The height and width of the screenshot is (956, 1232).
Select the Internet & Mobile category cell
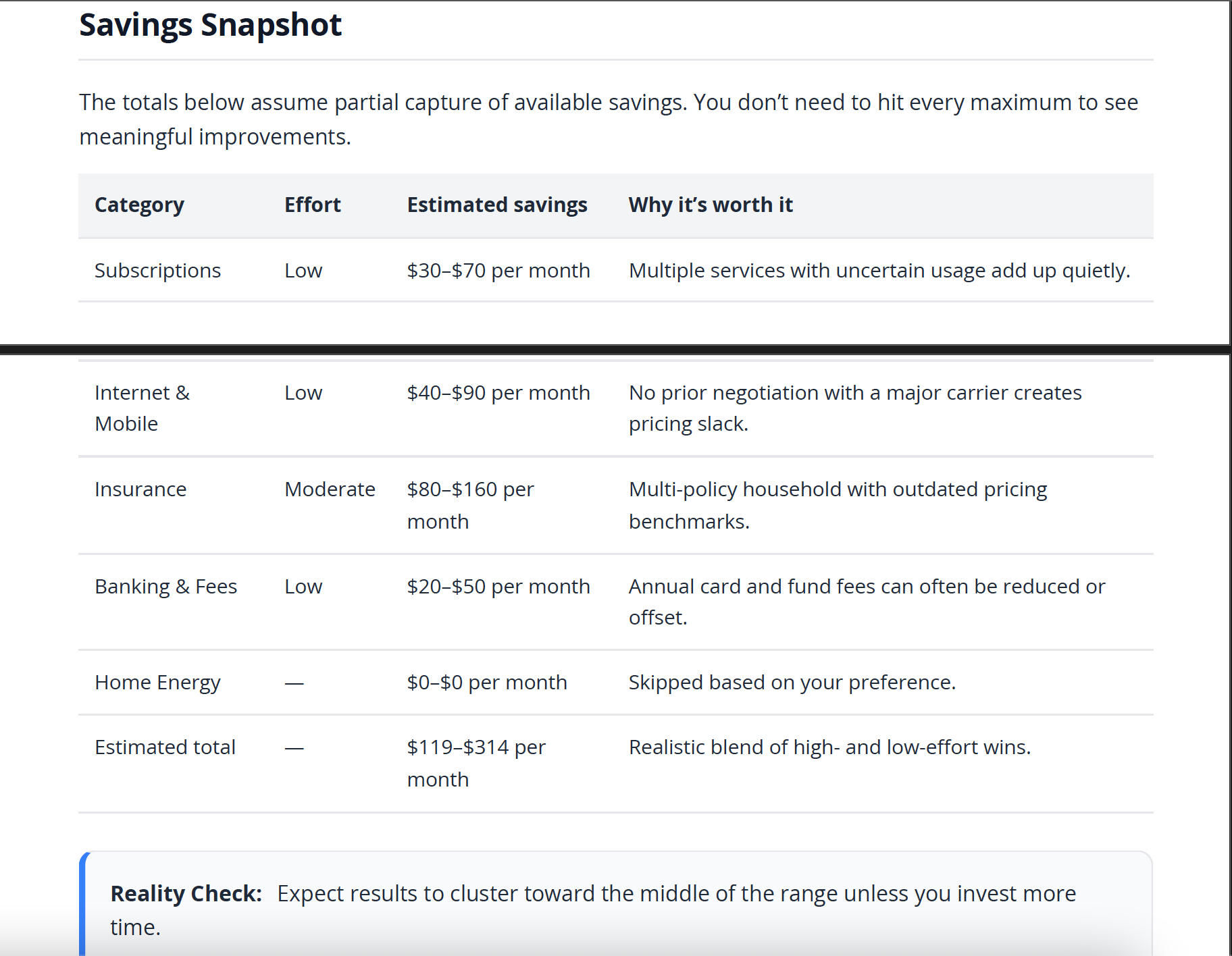point(142,408)
